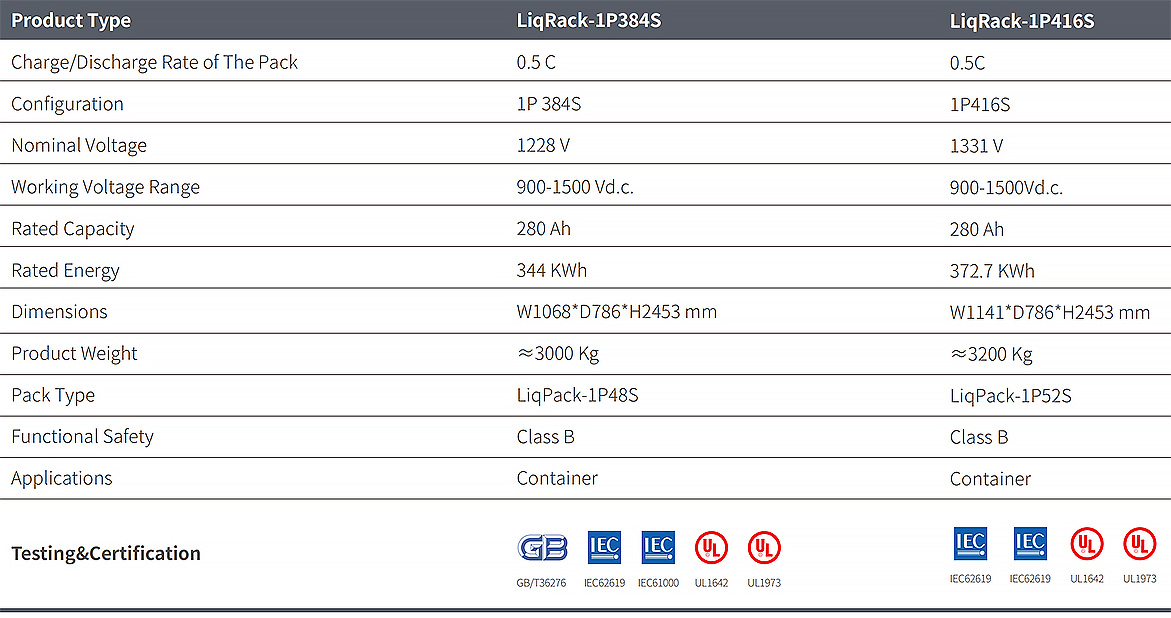
Task: Click the 1P416S configuration value
Action: coord(980,104)
